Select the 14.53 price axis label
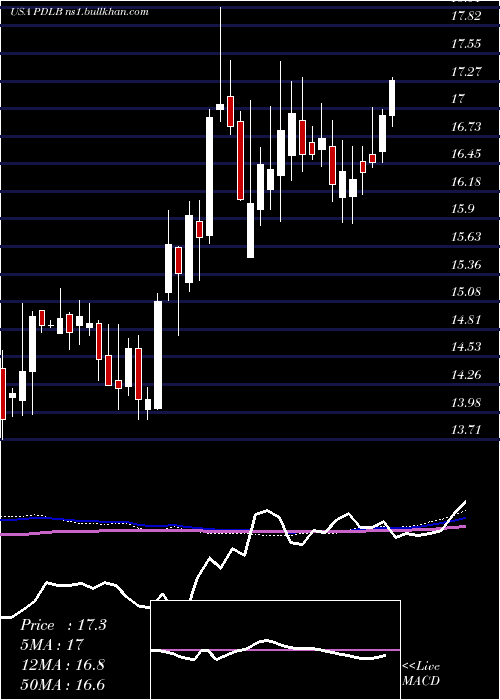Screen dimensions: 500x700 coord(467,347)
